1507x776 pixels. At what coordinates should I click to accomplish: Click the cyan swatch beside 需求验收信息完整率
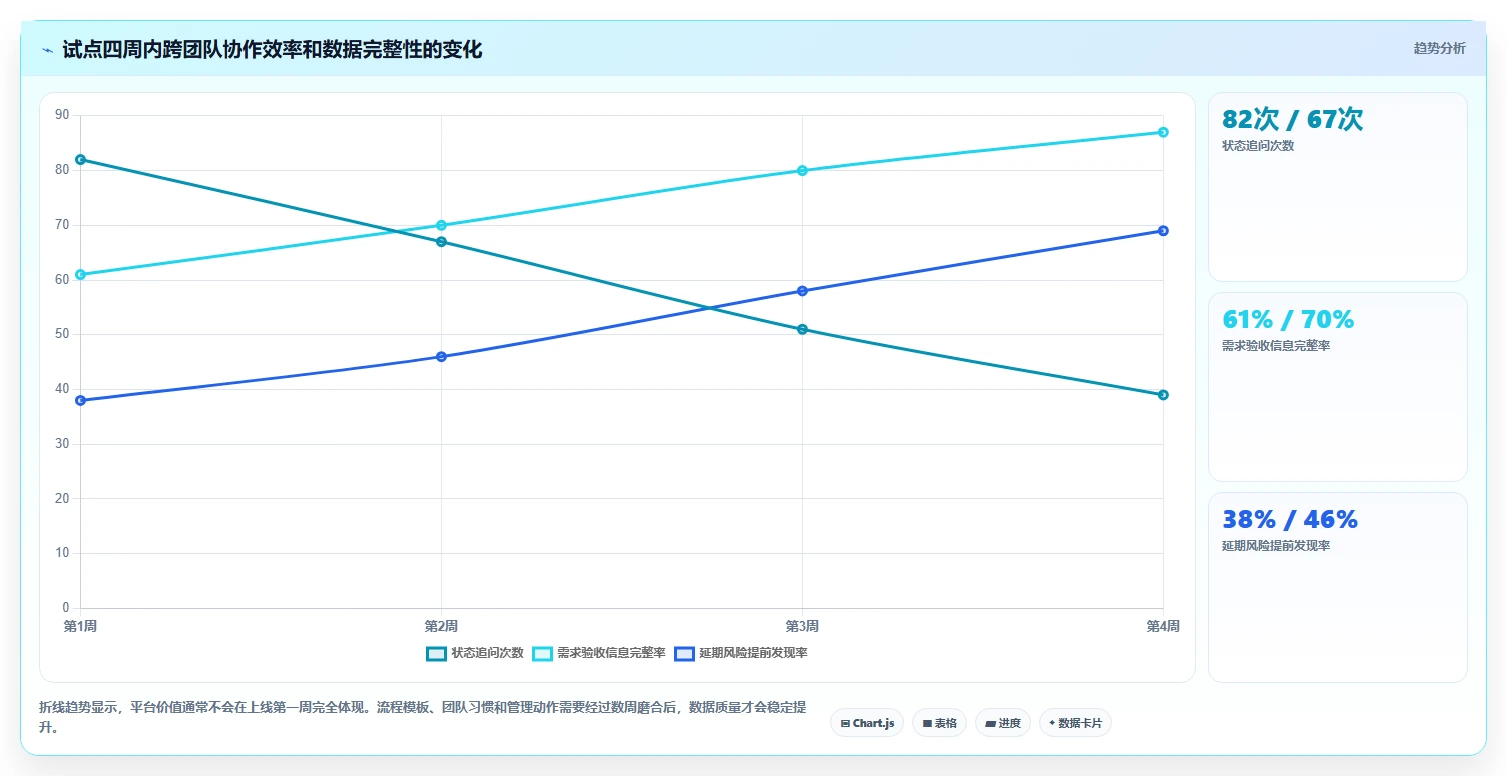point(542,653)
